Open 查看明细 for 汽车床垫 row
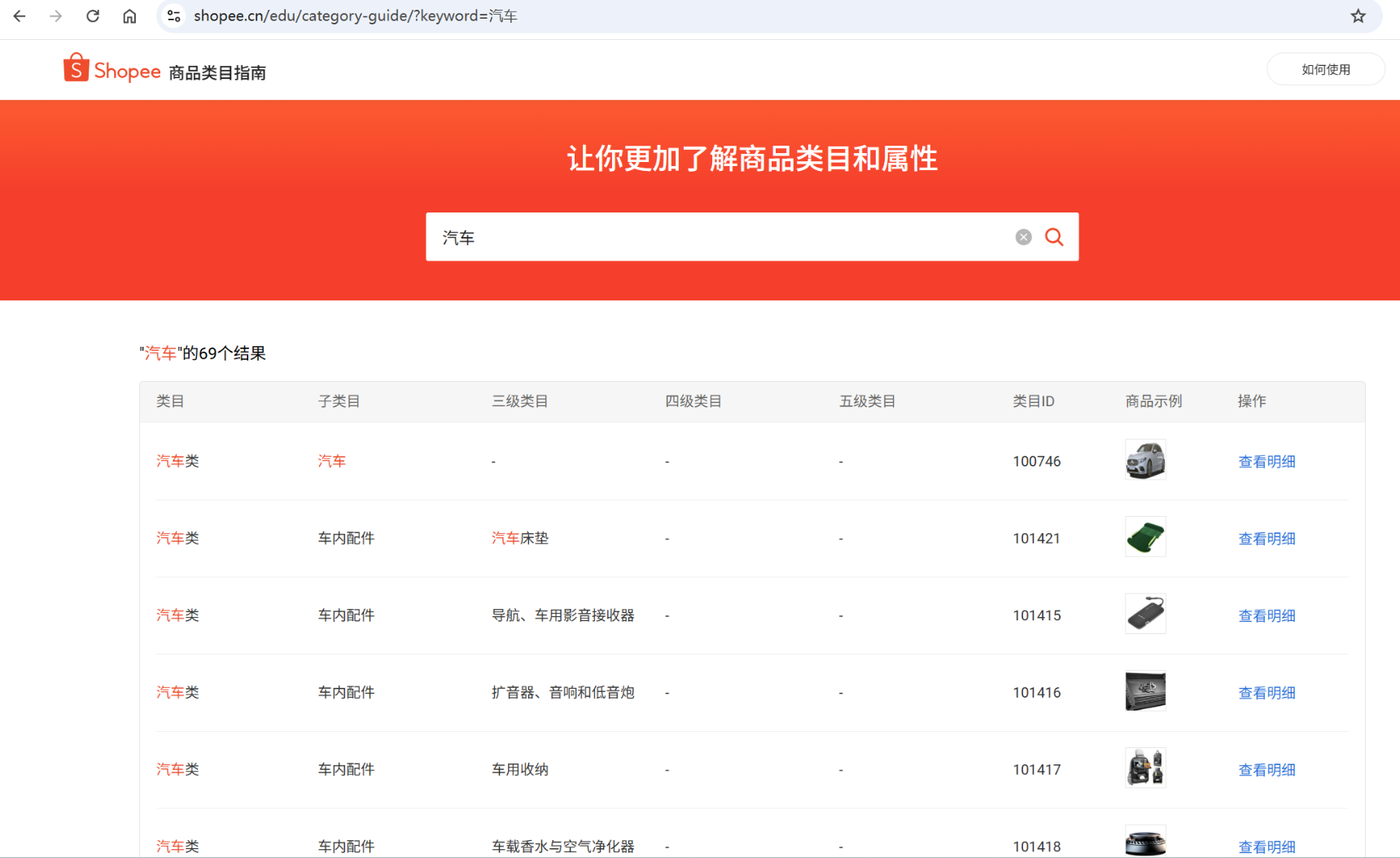Screen dimensions: 1400x858 coord(1266,539)
